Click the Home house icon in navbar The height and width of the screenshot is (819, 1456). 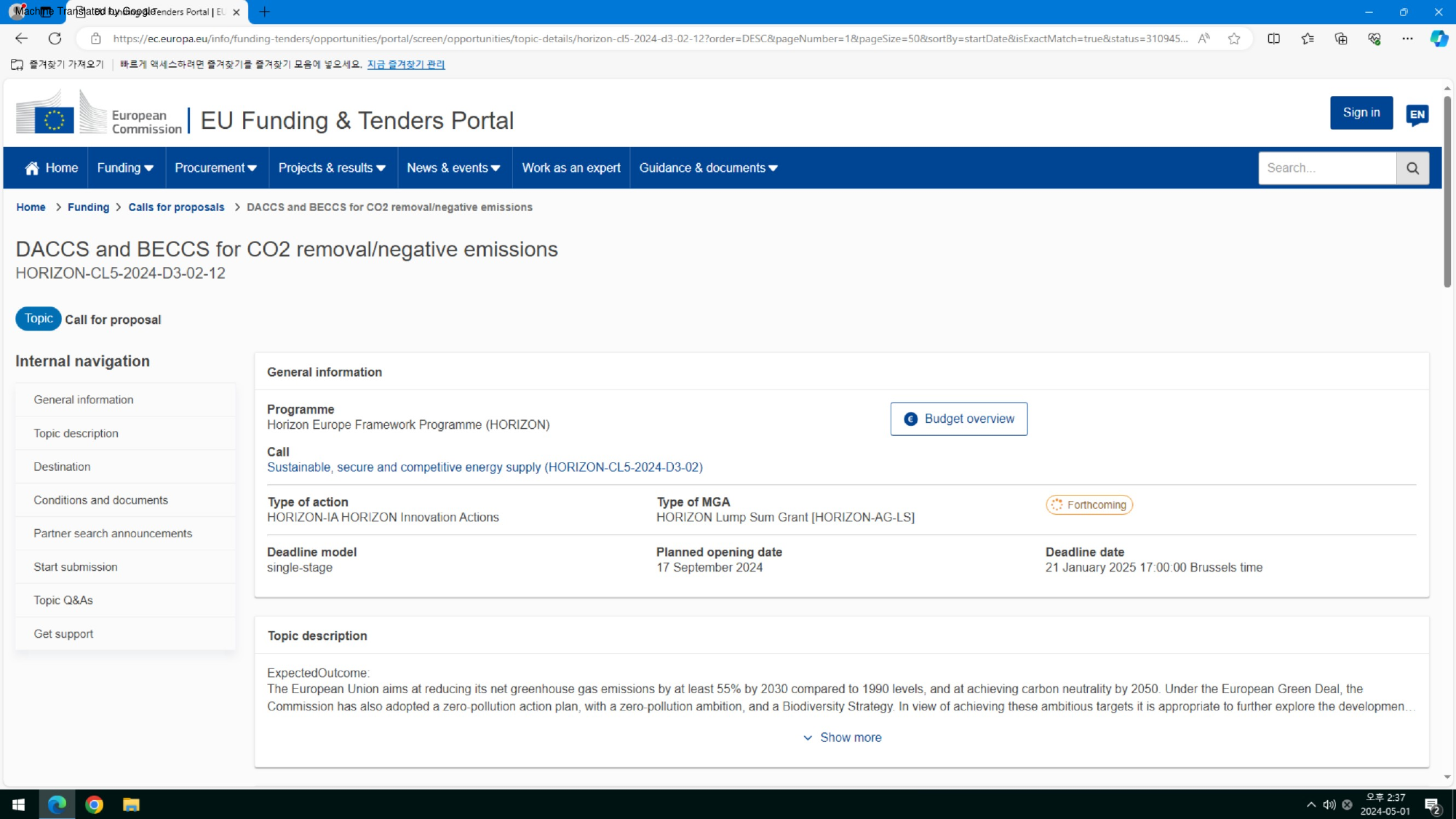(32, 168)
